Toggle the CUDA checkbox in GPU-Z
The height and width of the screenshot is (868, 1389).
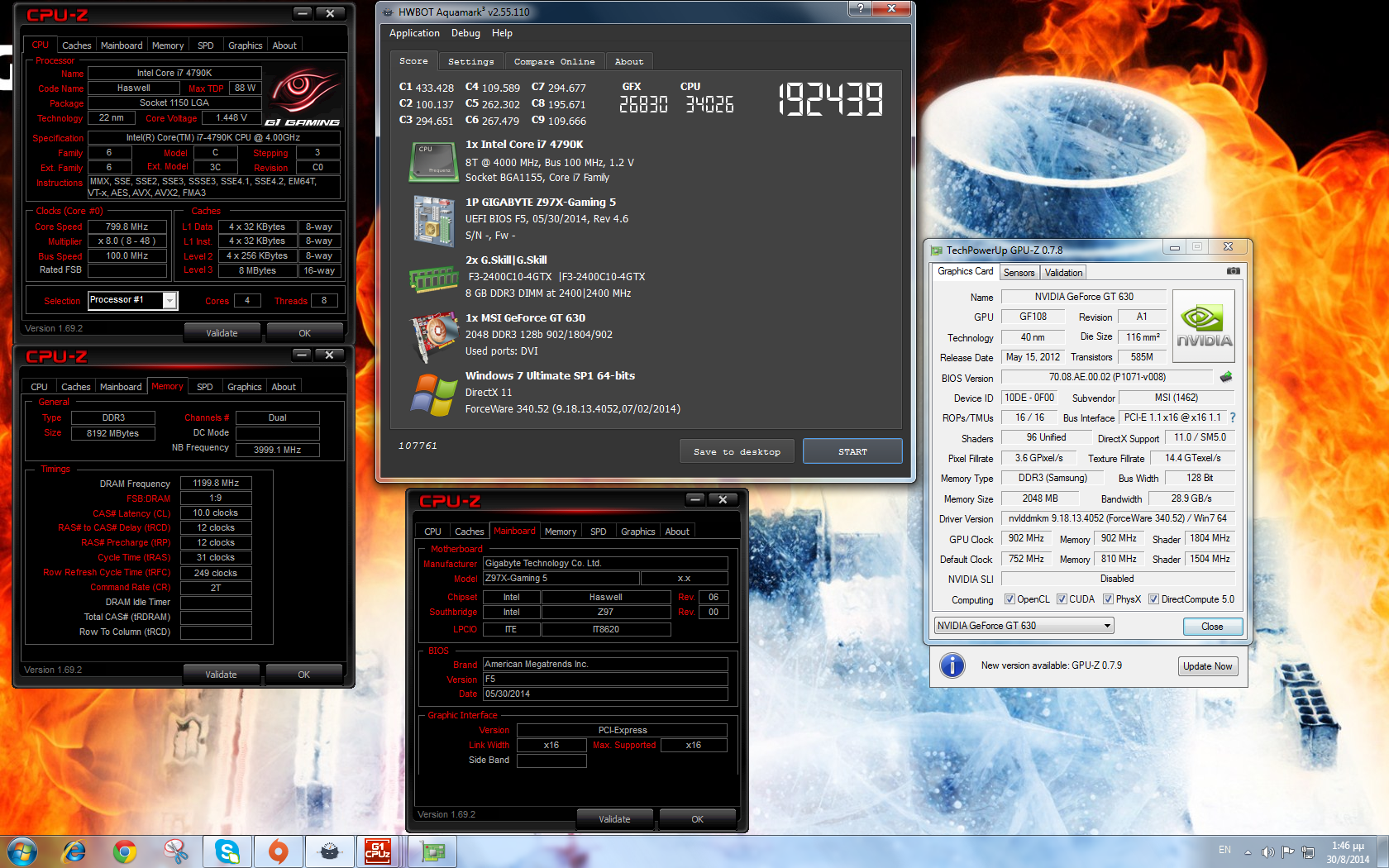click(1062, 599)
